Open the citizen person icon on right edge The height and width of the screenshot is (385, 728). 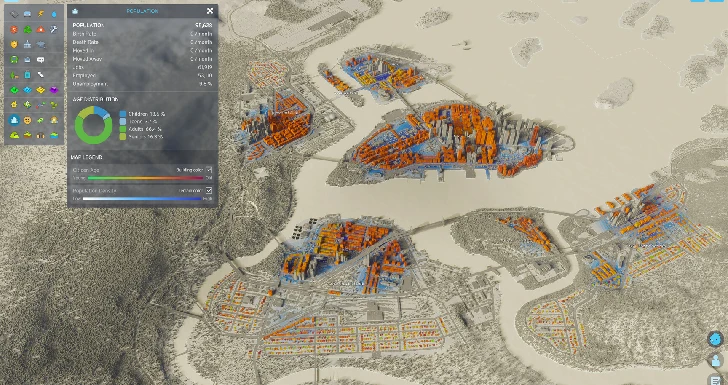tap(716, 360)
